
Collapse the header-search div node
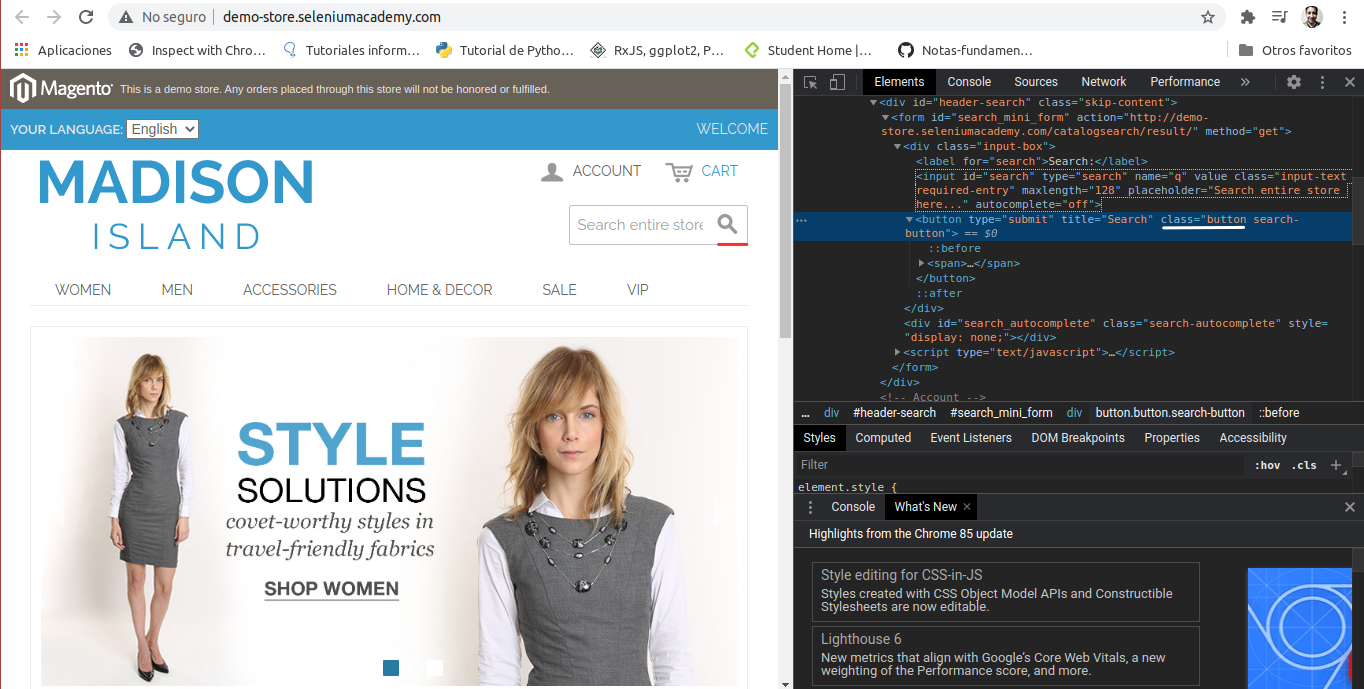tap(873, 102)
